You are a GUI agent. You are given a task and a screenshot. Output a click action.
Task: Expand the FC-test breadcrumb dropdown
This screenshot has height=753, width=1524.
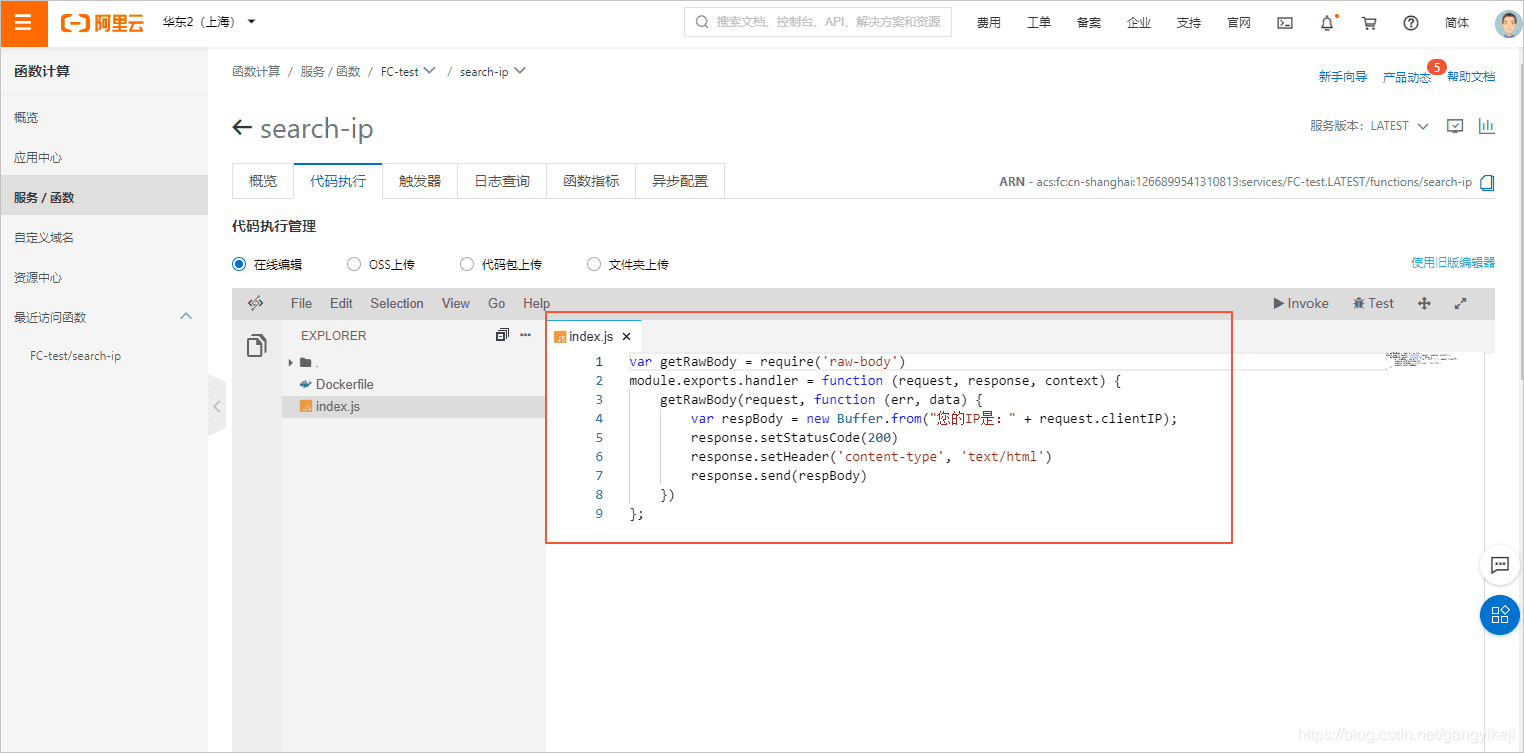pos(428,71)
